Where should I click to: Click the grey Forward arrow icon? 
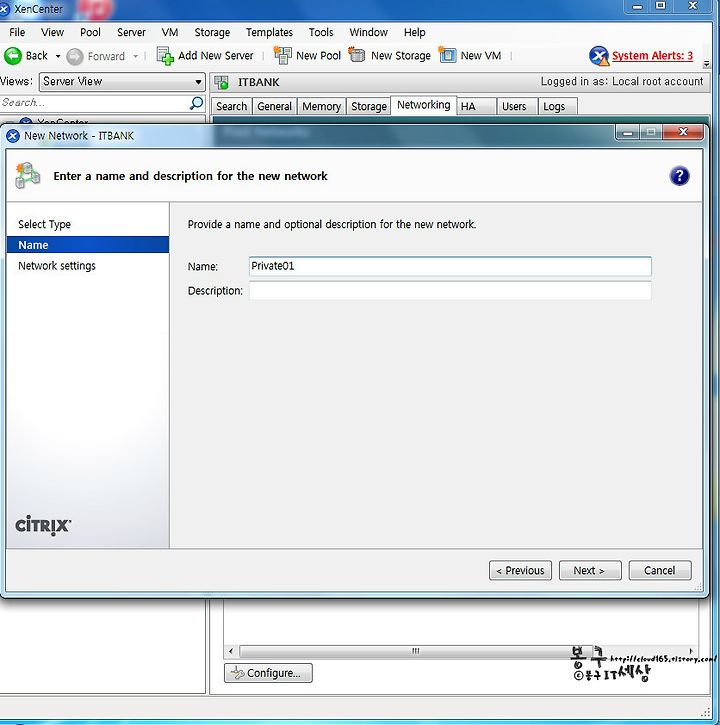click(x=74, y=56)
